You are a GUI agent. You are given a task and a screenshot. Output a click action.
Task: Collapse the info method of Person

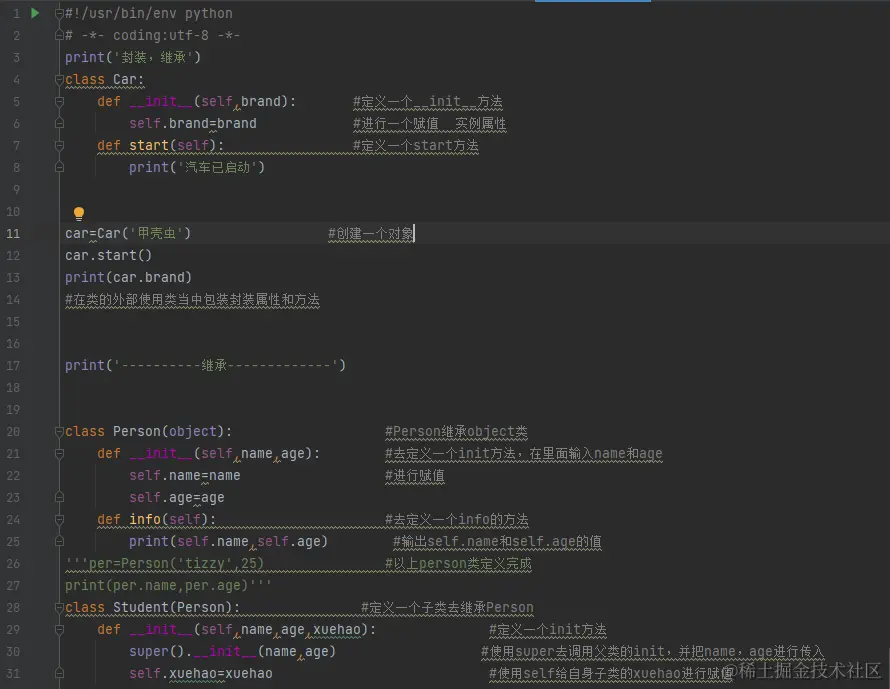(x=58, y=519)
